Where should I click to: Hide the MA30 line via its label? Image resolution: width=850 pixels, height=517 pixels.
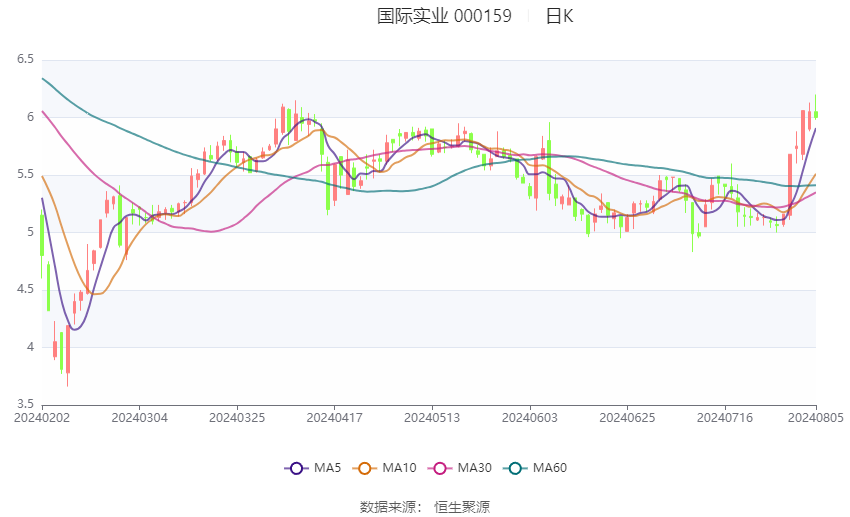click(x=472, y=468)
